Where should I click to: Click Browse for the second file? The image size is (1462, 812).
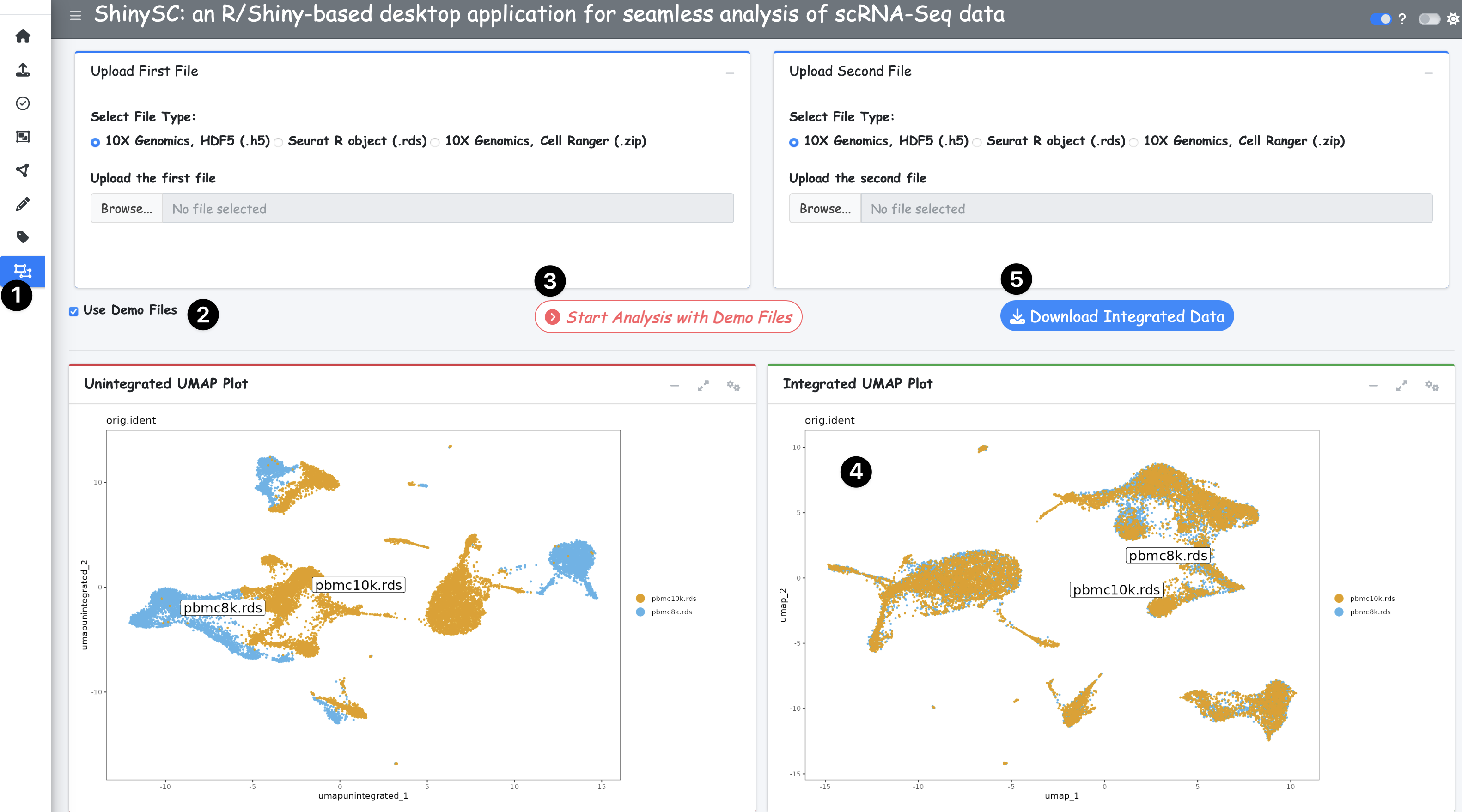825,209
